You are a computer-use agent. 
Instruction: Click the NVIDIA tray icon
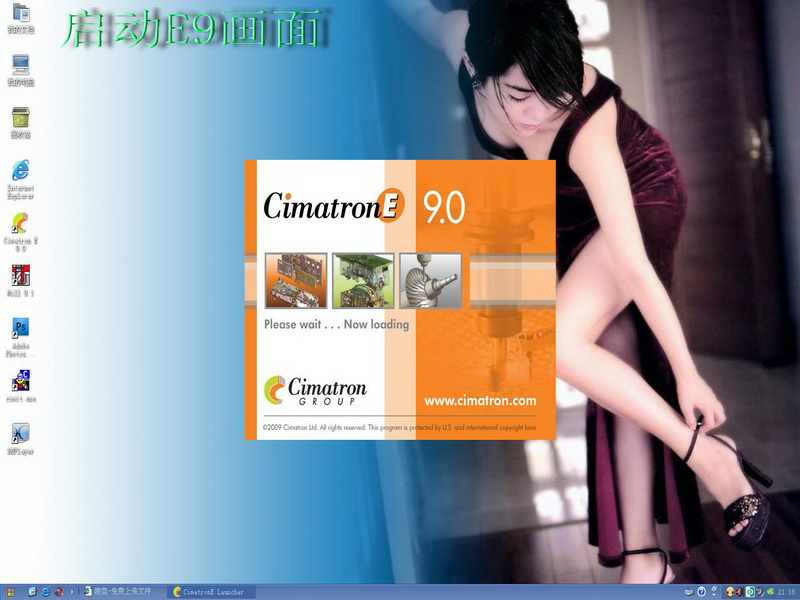point(770,591)
